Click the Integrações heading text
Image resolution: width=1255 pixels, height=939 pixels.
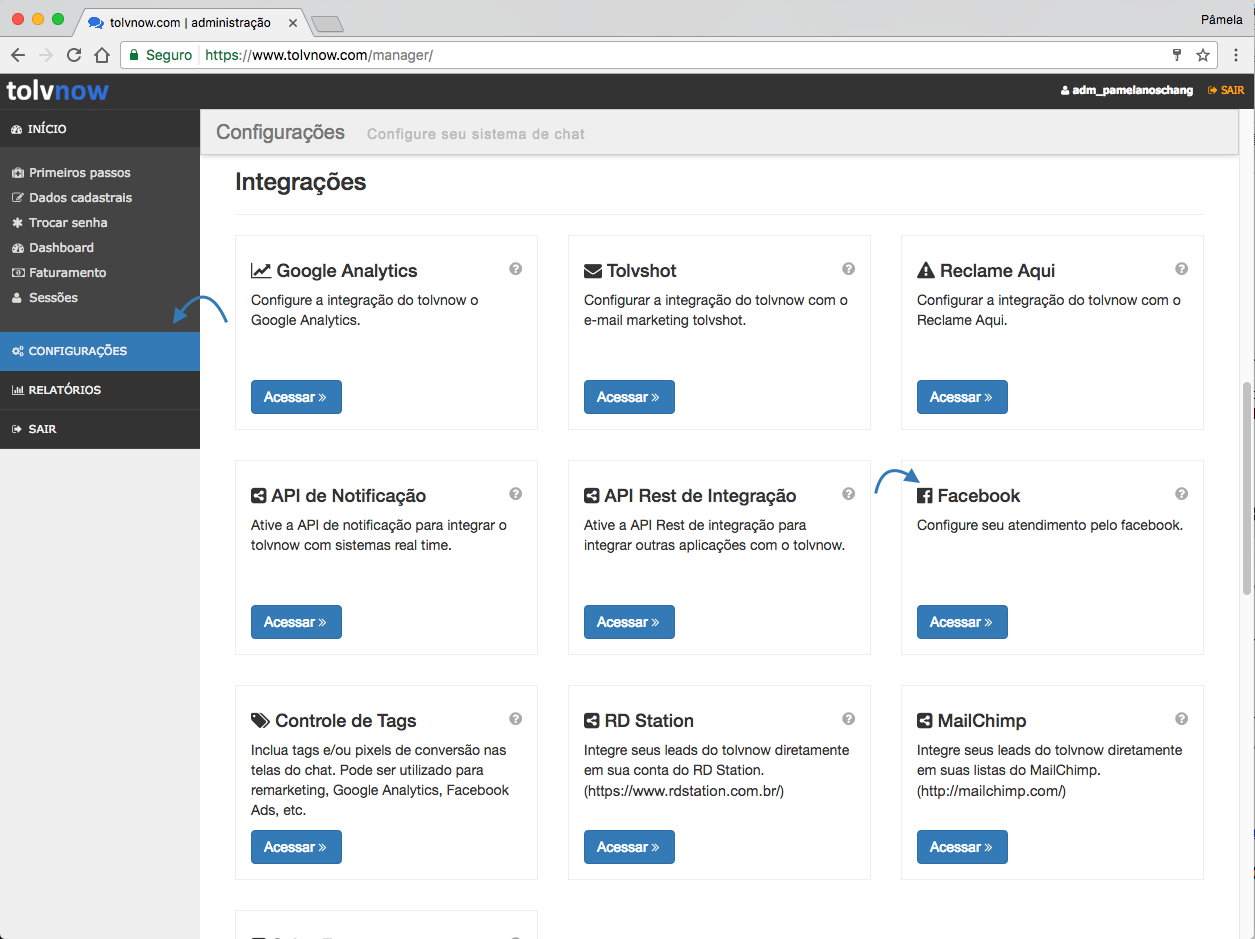301,182
